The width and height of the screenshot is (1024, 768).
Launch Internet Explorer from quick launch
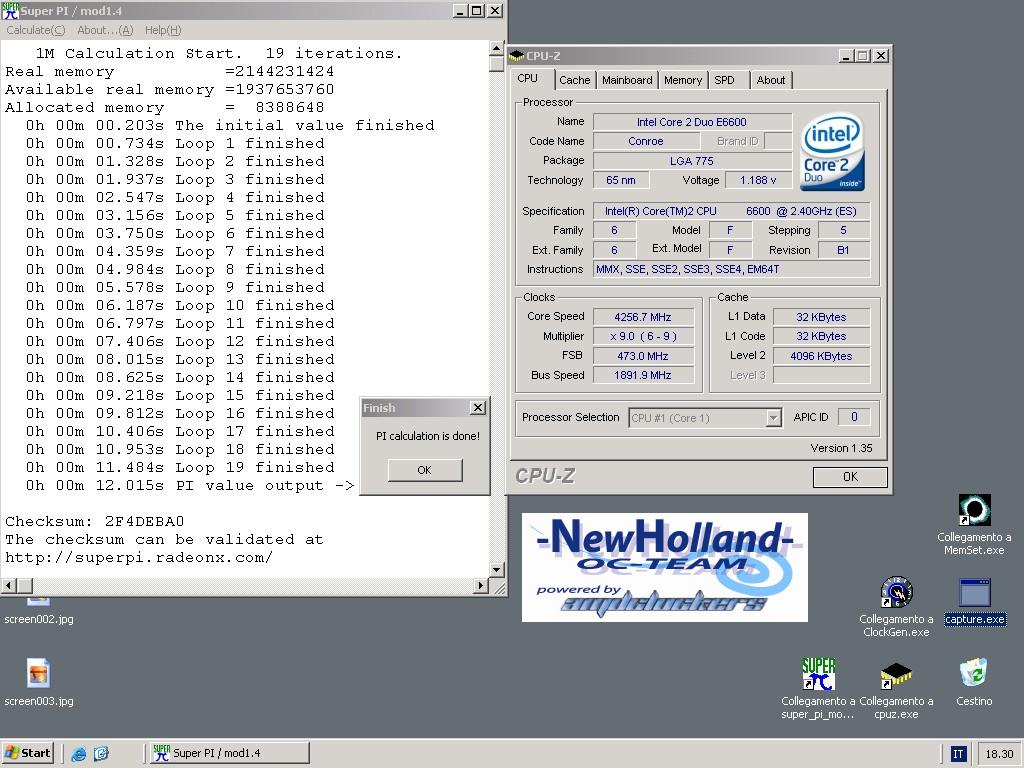78,754
